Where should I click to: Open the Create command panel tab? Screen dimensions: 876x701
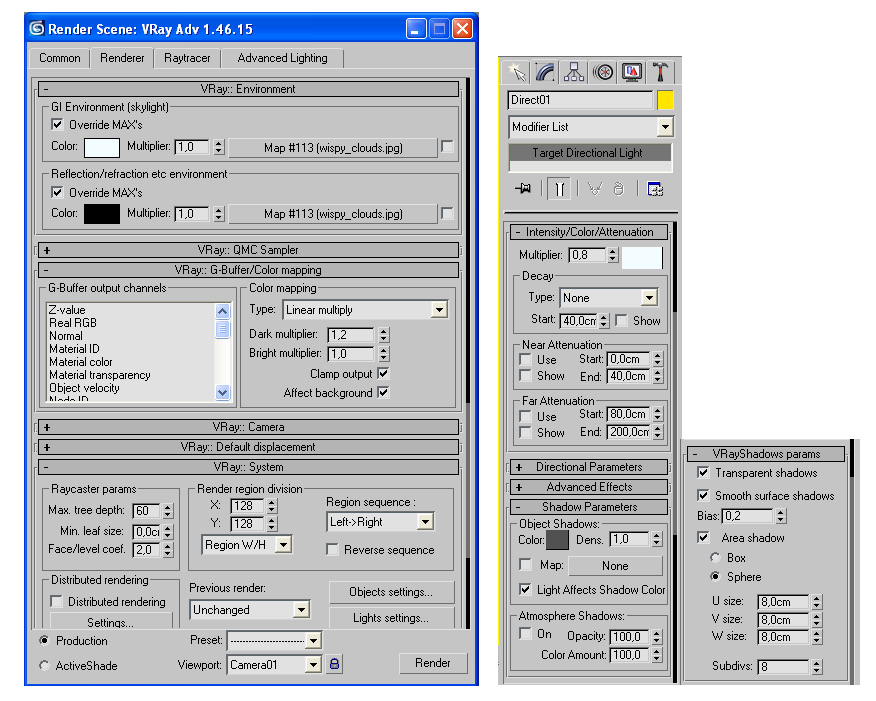coord(516,72)
